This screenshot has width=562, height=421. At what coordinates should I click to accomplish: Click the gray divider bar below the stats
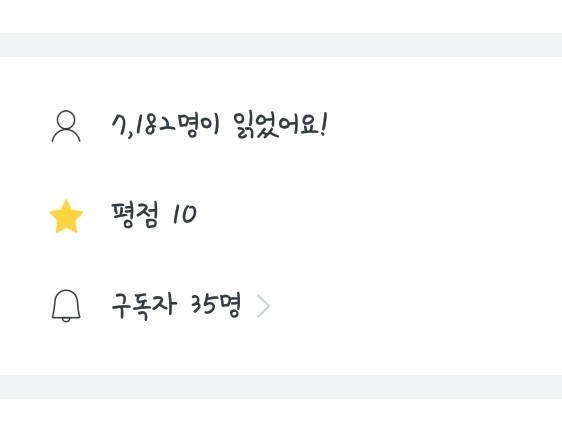(x=281, y=387)
